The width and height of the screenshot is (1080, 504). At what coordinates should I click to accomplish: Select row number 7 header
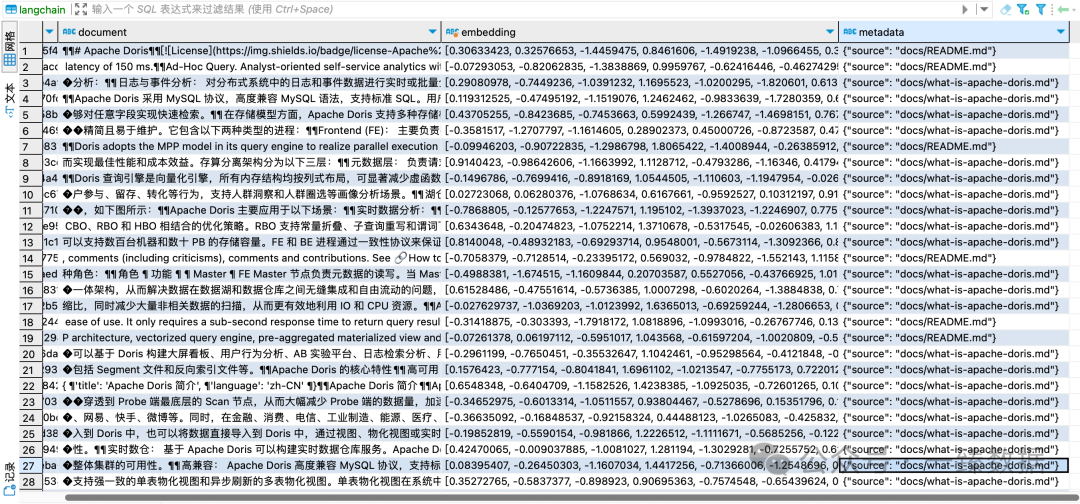click(29, 146)
